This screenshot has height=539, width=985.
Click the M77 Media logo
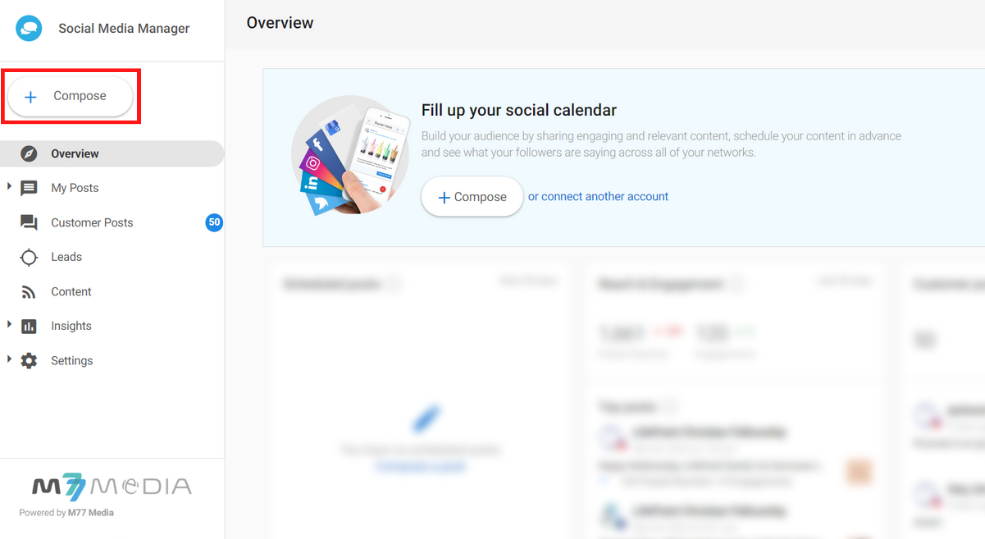pyautogui.click(x=112, y=486)
